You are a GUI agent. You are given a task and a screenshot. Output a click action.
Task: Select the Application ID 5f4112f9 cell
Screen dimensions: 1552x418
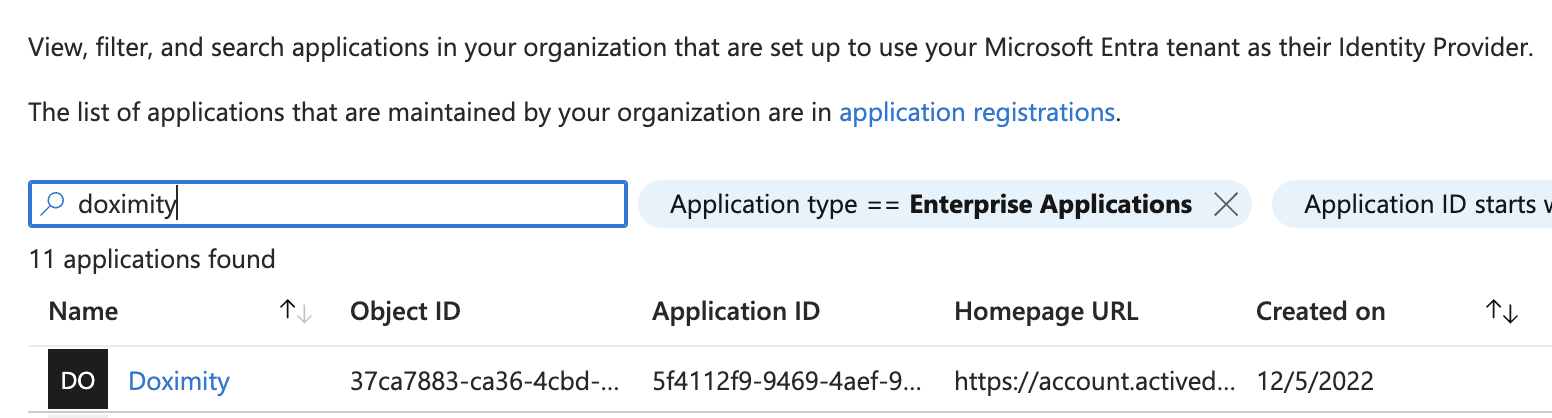[x=787, y=381]
